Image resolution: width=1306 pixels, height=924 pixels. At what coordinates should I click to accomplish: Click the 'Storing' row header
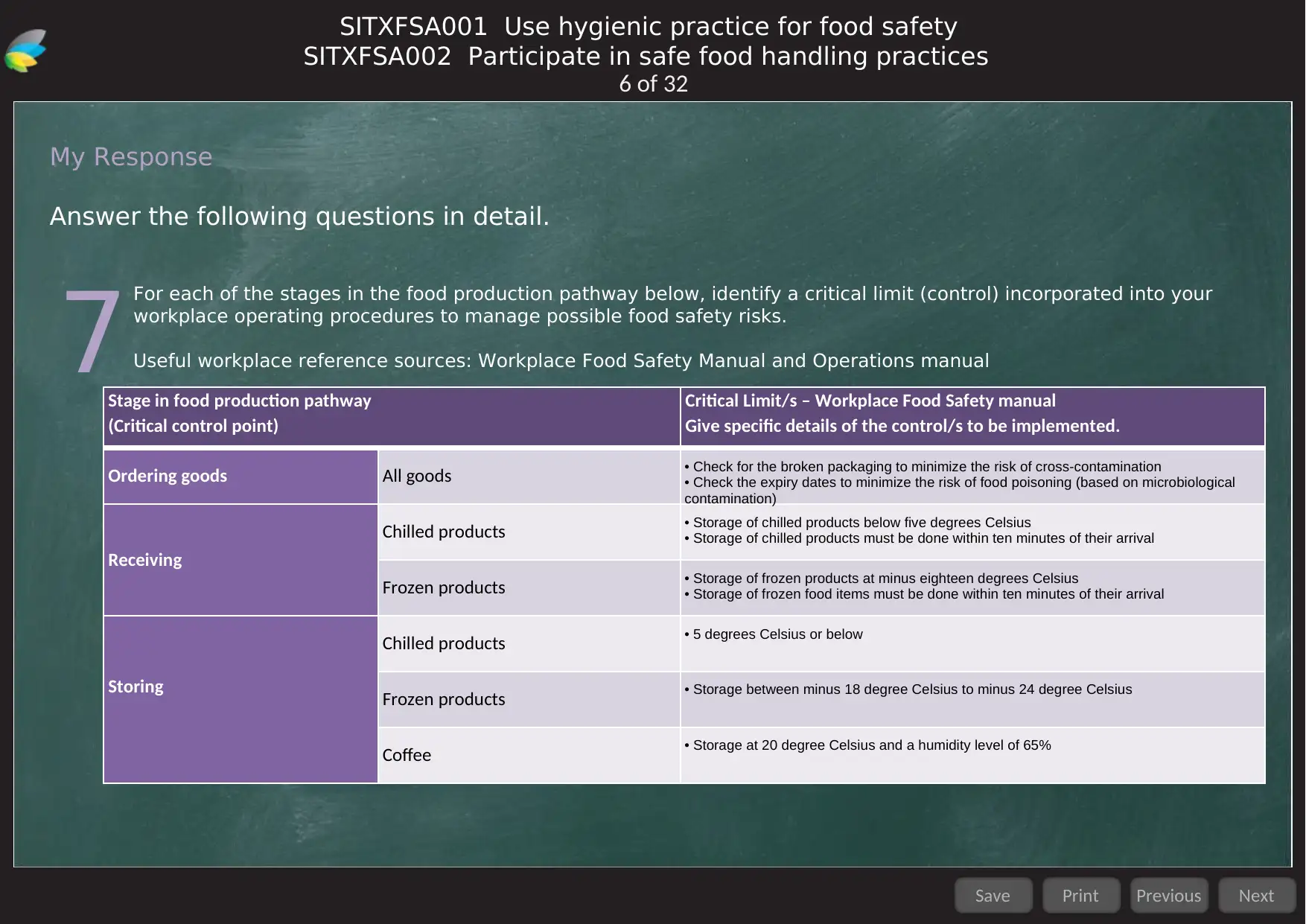(241, 699)
